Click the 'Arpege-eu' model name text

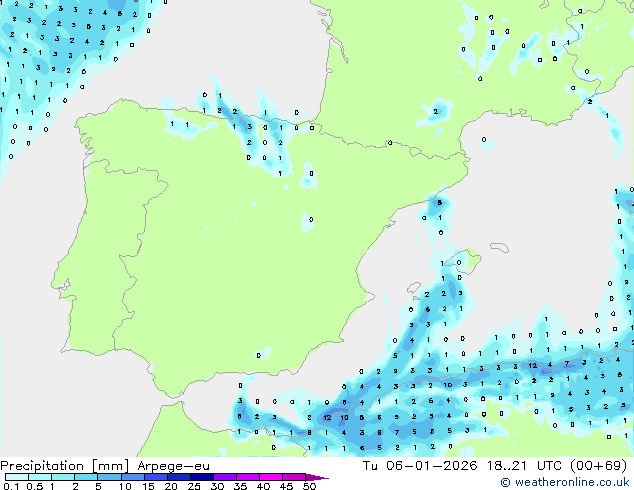tap(173, 466)
